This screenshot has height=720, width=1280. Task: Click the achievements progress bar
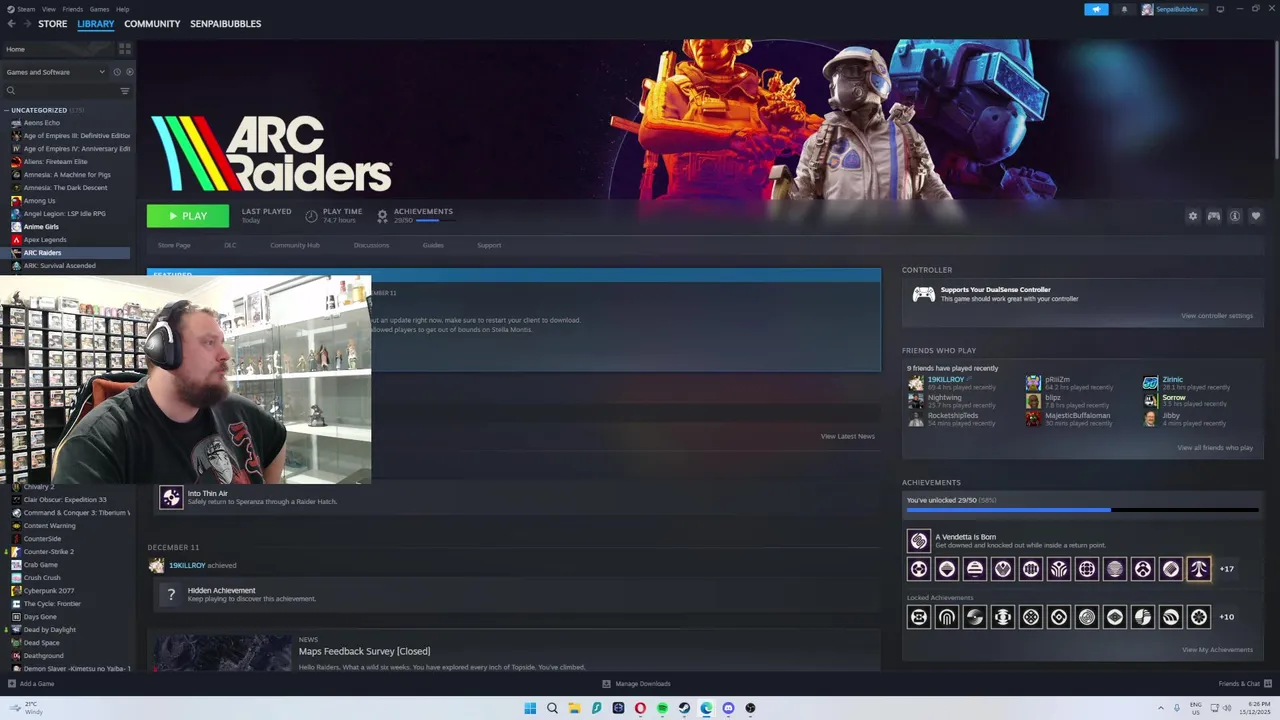1082,510
